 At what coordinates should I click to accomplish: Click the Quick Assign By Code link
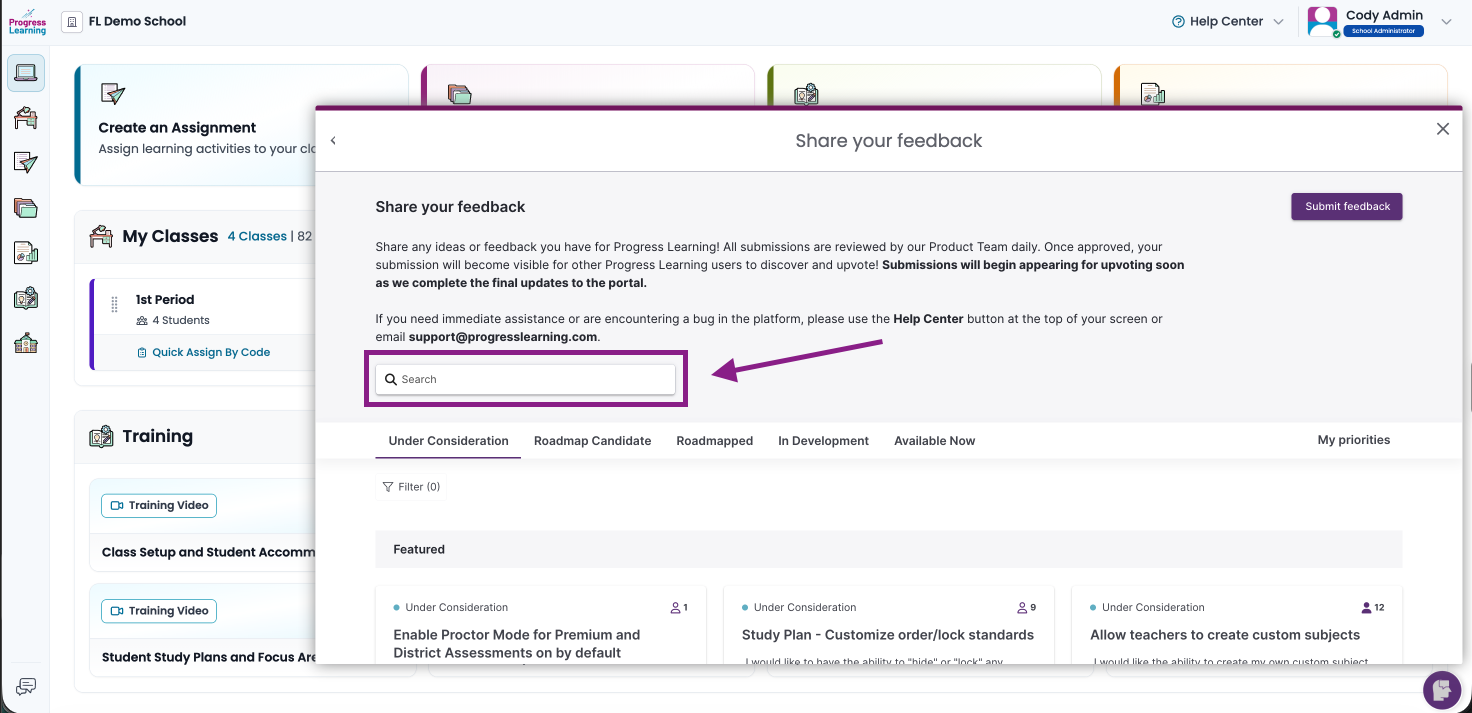tap(203, 353)
